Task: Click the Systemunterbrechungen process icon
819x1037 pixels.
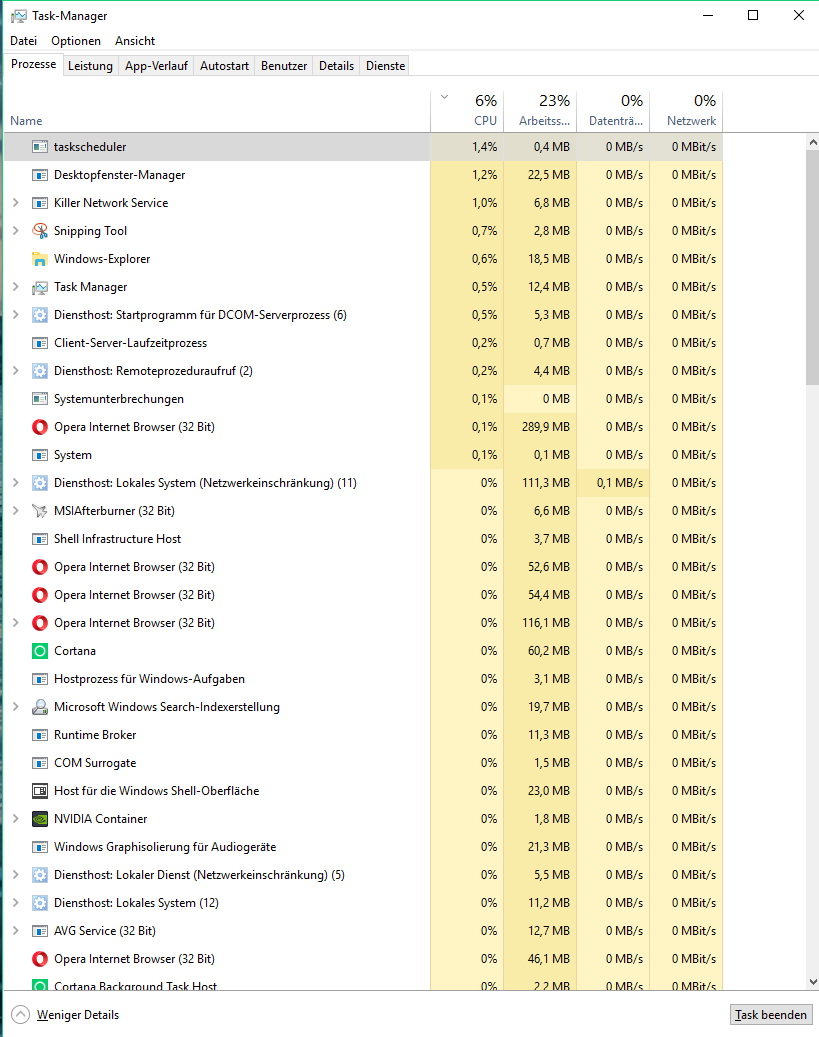Action: [x=40, y=399]
